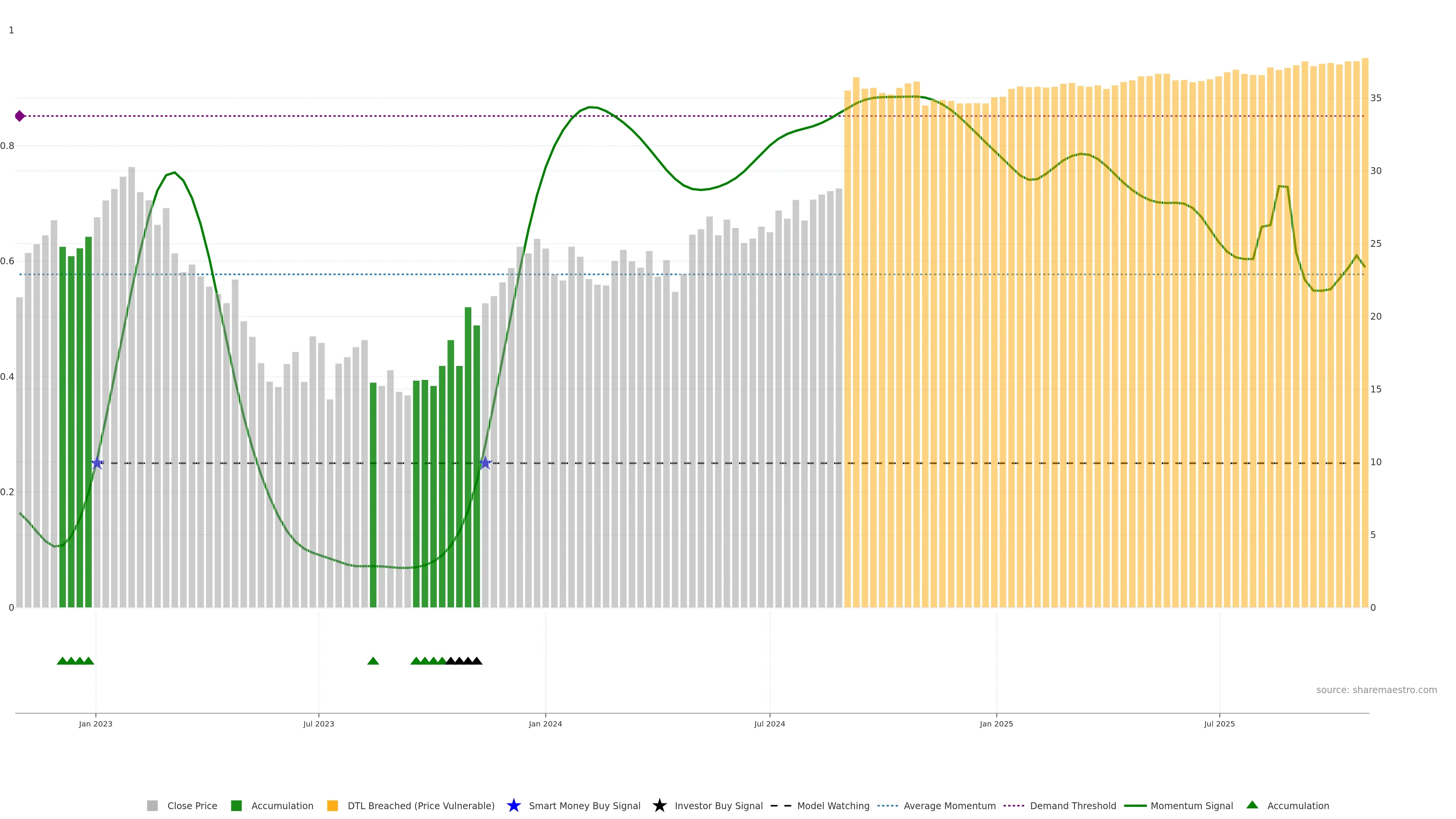This screenshot has height=819, width=1456.
Task: Click the blue star marker before Jan 2024
Action: coord(485,463)
